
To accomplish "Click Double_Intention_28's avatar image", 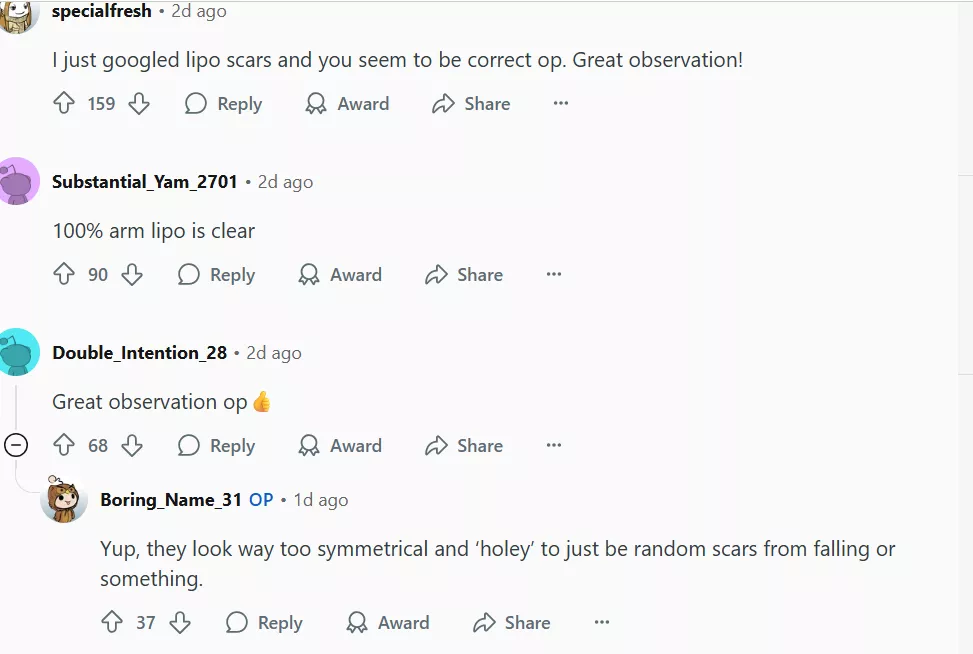I will click(20, 352).
